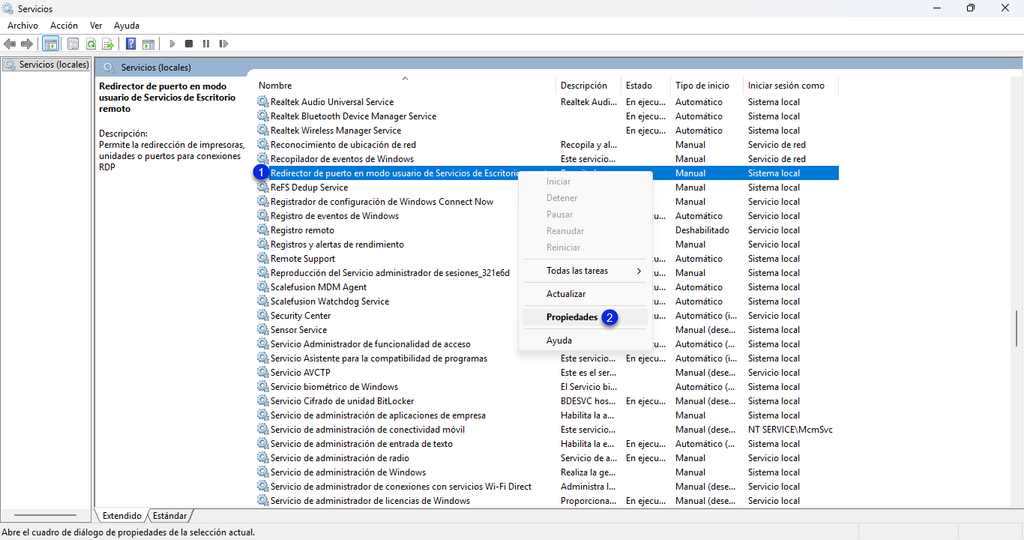
Task: Select Scalefusion Watchdog Service row
Action: 330,302
